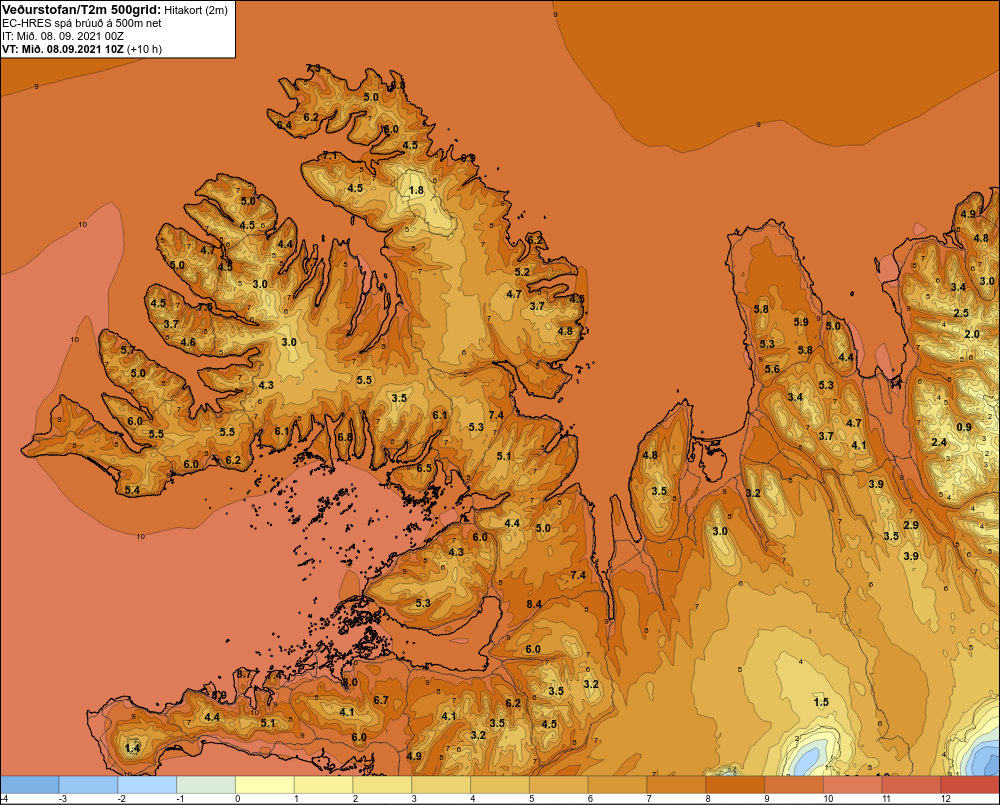Click the 5.7 temperature value
The image size is (1000, 805).
coord(128,350)
